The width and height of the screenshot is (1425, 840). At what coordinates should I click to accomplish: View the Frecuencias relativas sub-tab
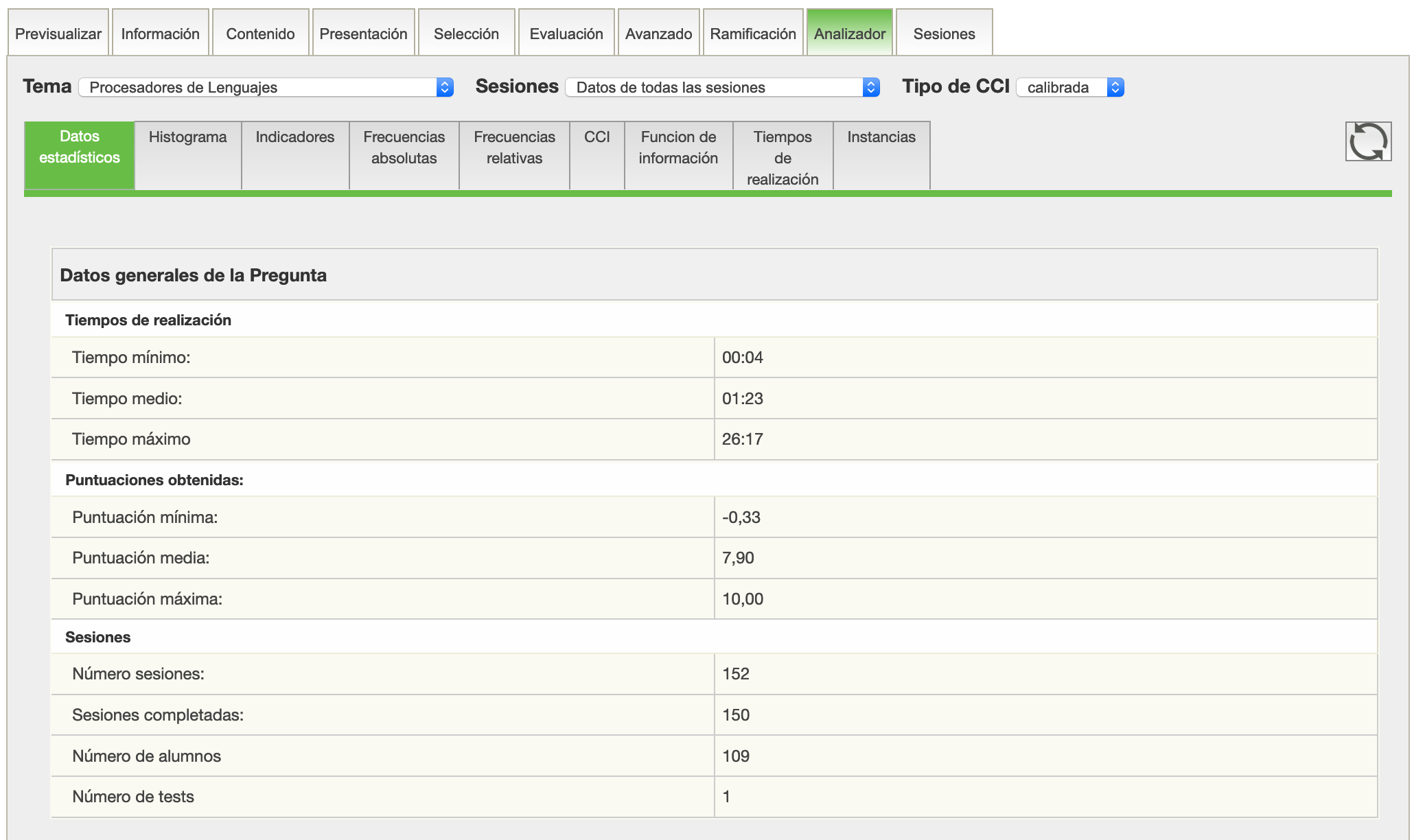coord(514,148)
